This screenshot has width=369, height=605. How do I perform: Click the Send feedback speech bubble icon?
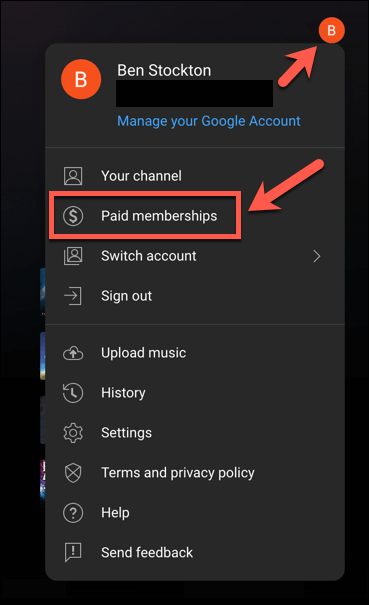pyautogui.click(x=73, y=553)
